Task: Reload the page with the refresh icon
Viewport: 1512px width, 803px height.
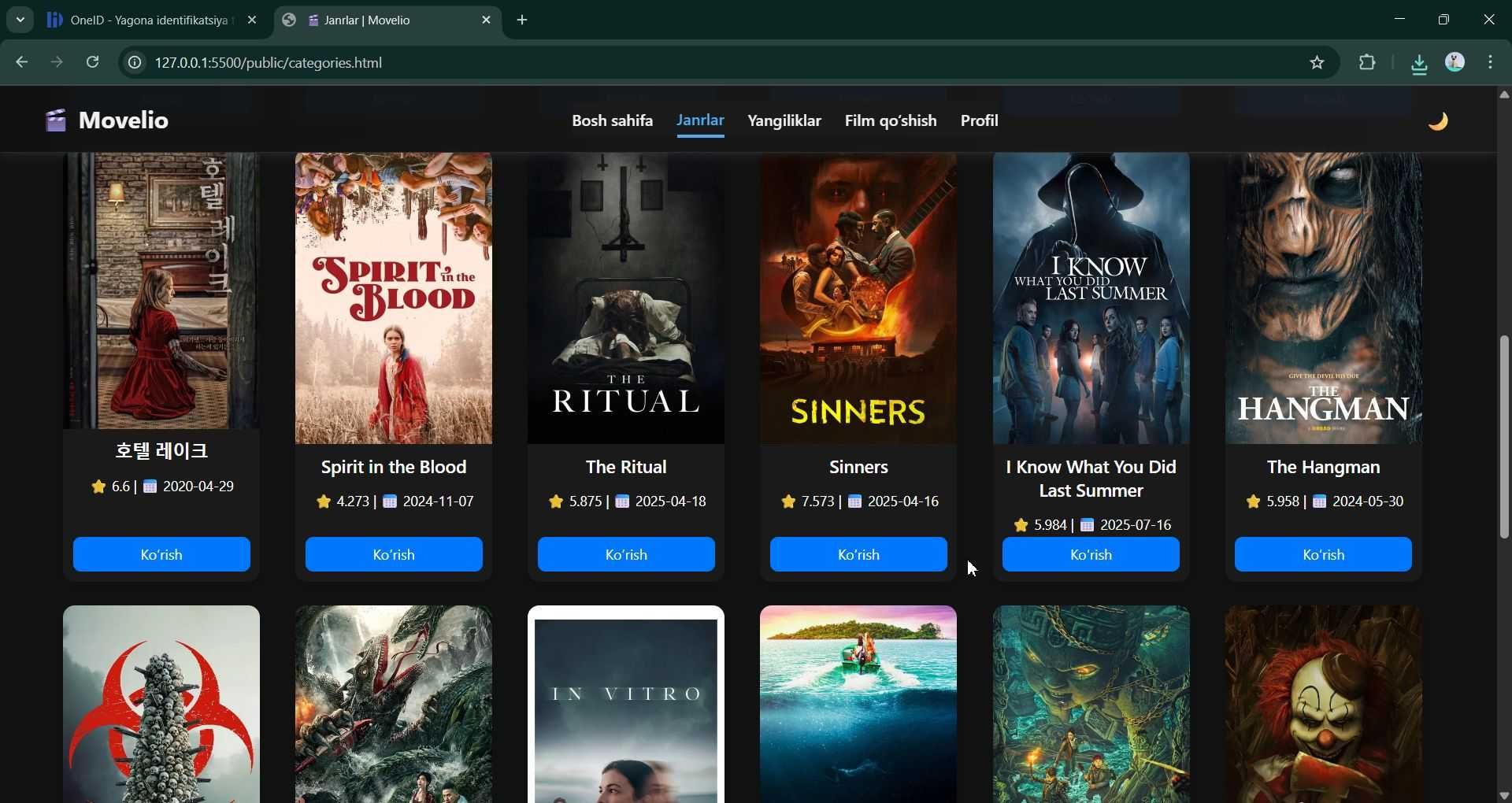Action: pyautogui.click(x=92, y=62)
